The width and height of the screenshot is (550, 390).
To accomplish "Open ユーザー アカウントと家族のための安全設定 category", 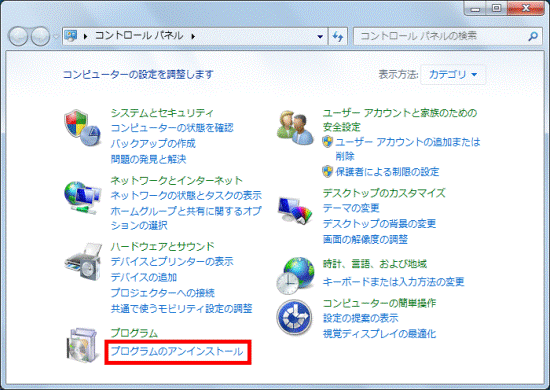I will point(400,120).
